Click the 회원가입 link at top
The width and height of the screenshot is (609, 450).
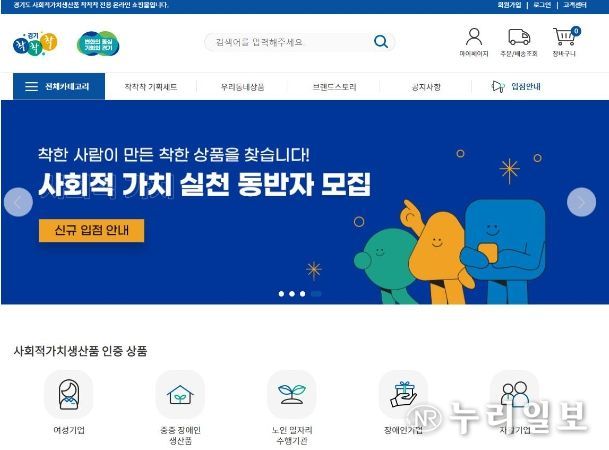coord(509,5)
